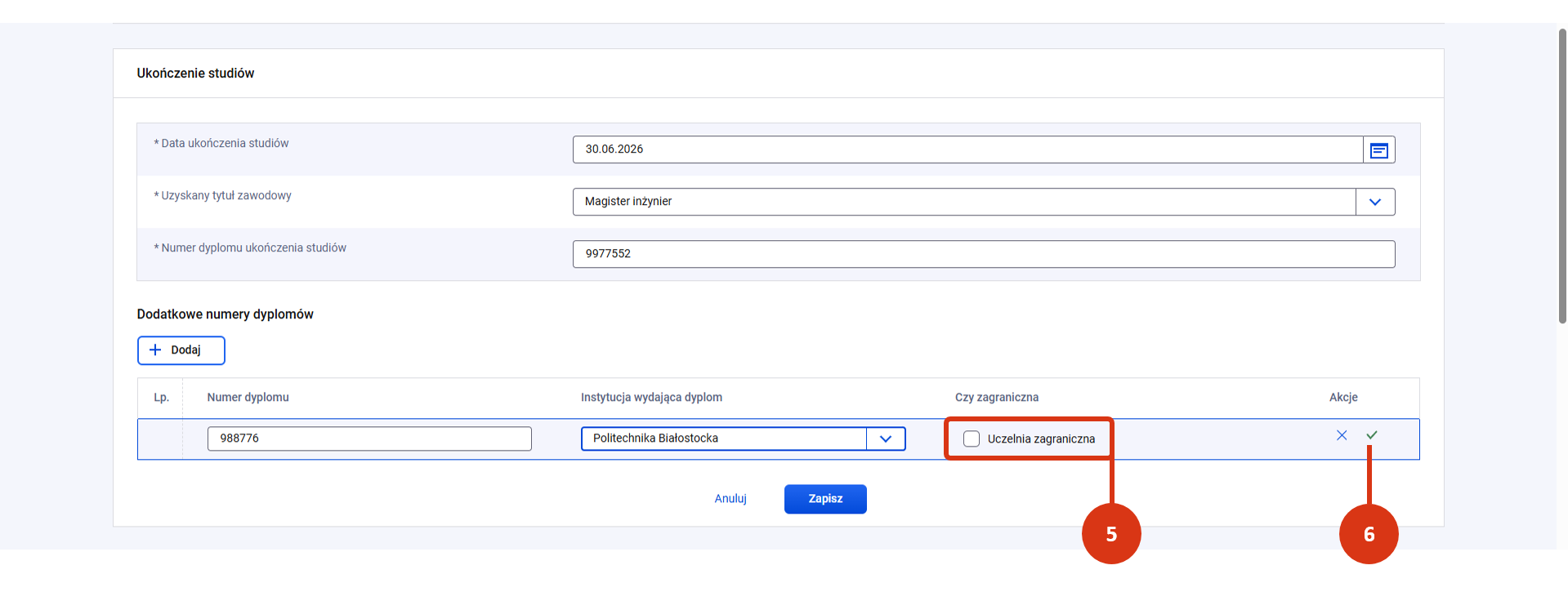The width and height of the screenshot is (1568, 592).
Task: Click the Numer dyplomu column header
Action: point(248,398)
